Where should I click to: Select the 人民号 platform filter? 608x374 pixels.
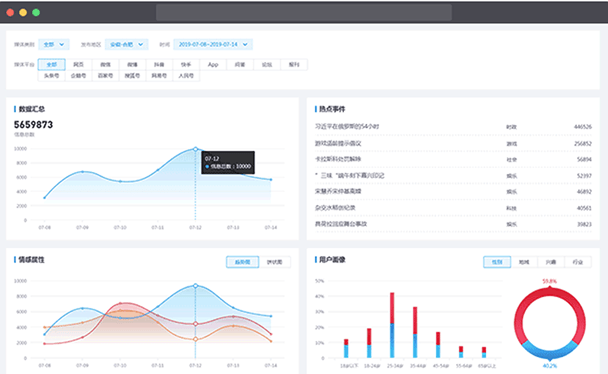click(186, 76)
